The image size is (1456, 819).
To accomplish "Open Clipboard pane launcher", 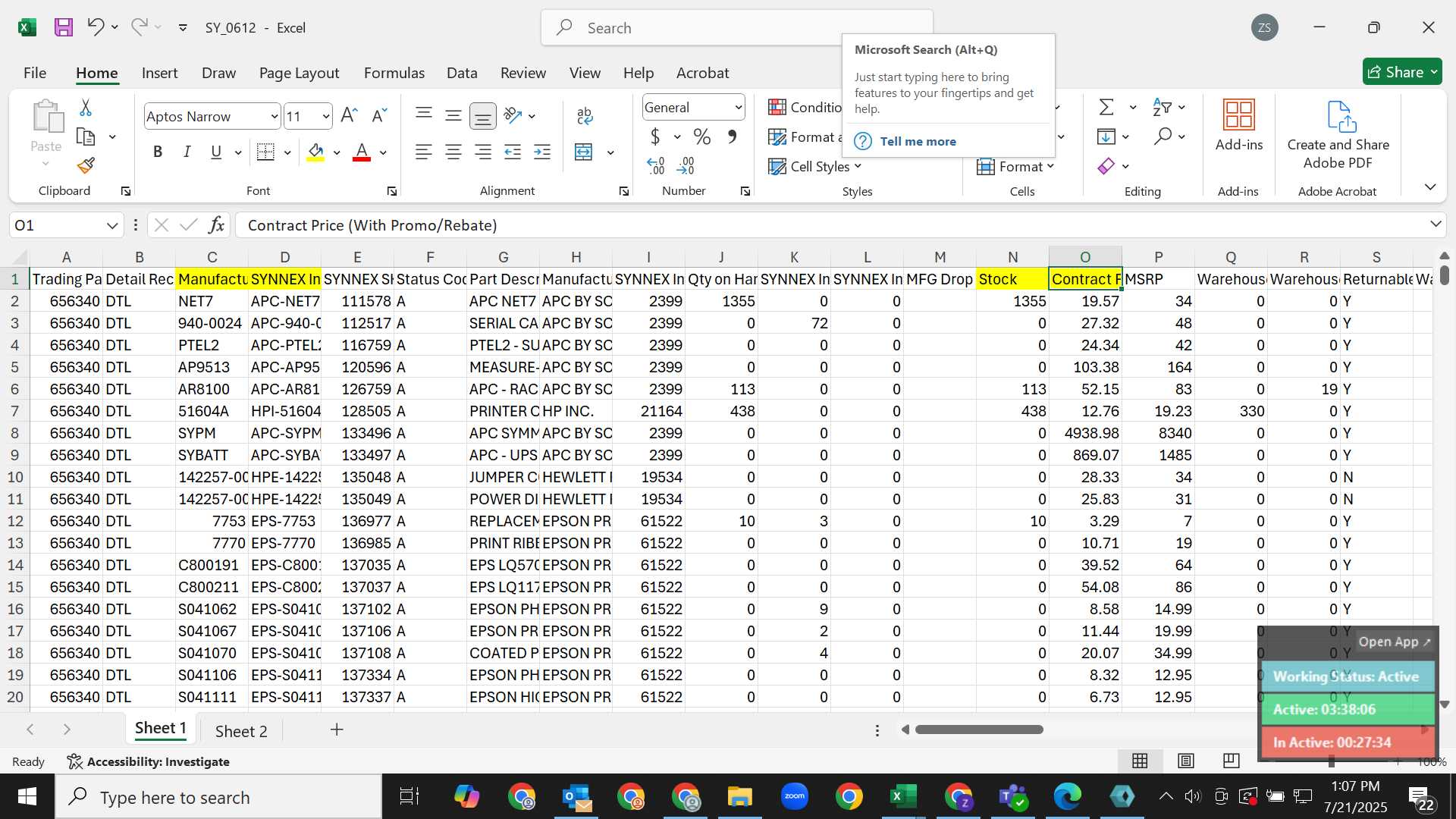I will click(x=126, y=191).
